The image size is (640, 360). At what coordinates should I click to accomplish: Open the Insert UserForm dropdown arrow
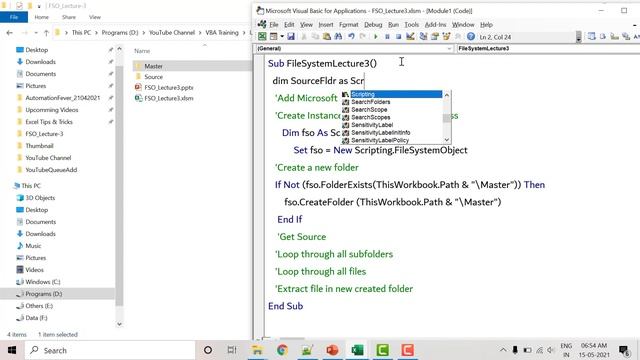(x=282, y=37)
